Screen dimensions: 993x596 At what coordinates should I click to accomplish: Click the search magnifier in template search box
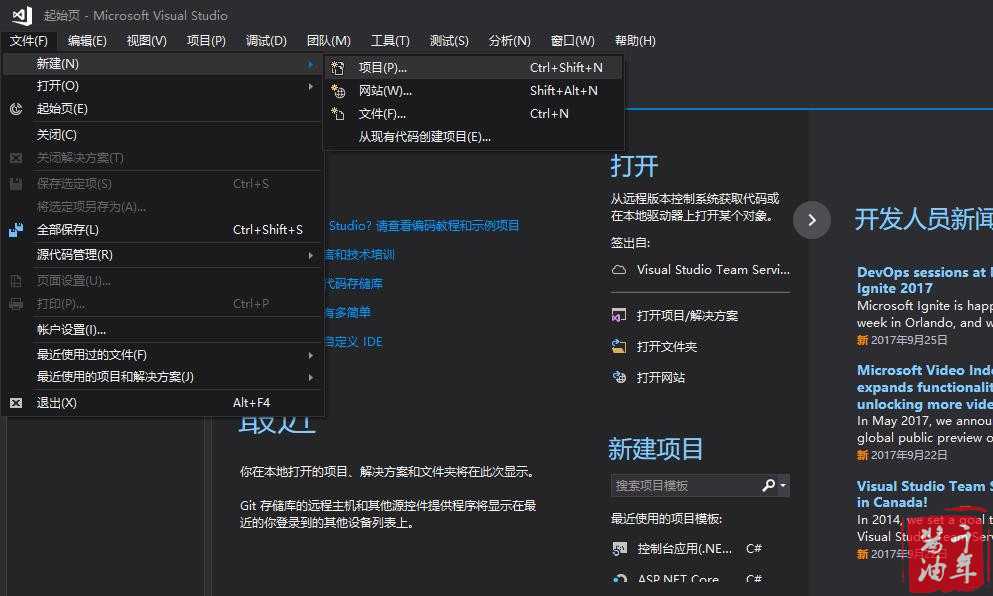(768, 486)
